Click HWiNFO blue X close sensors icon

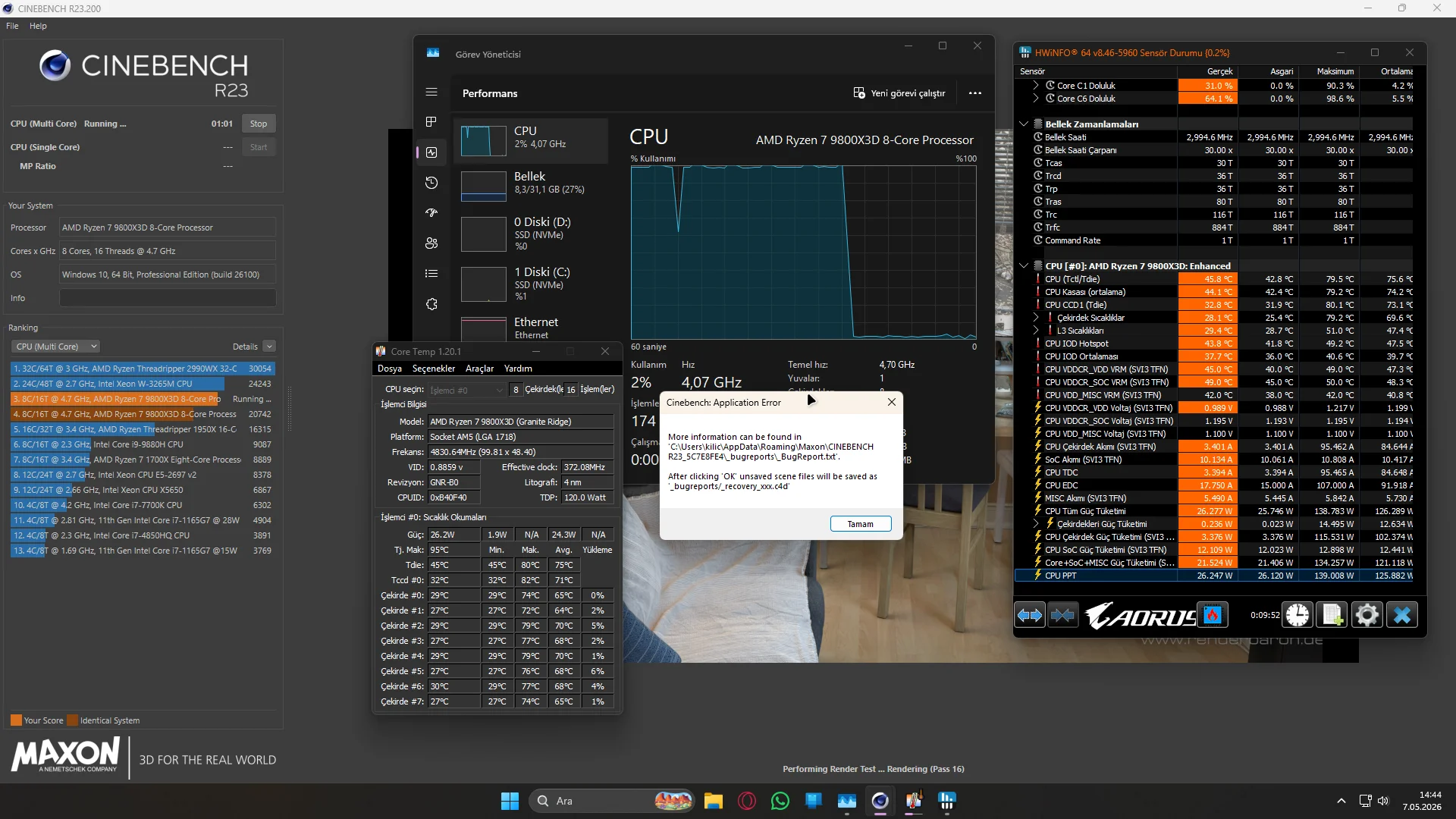click(1402, 615)
